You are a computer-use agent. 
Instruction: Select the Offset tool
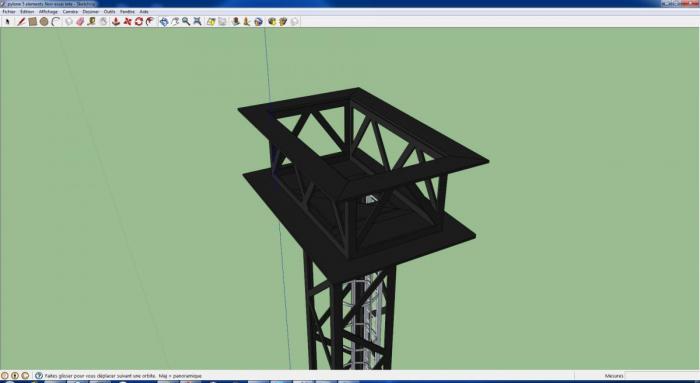150,21
